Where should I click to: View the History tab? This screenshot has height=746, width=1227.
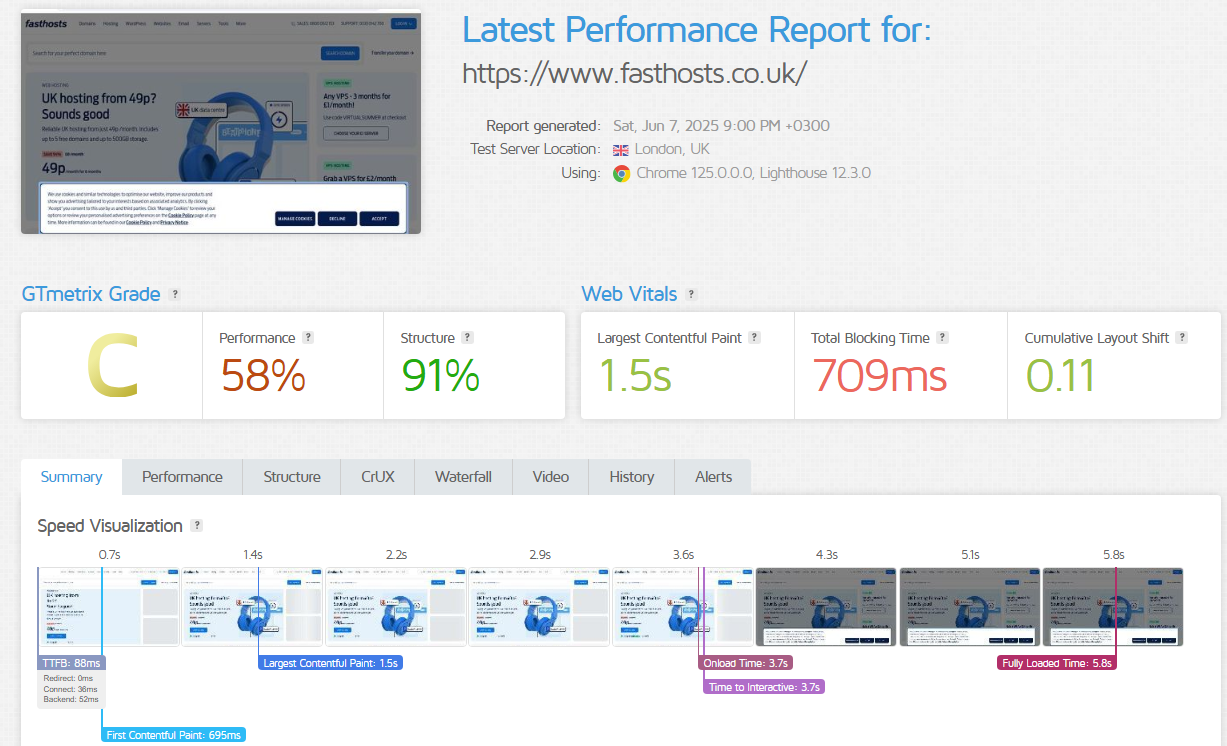point(632,477)
